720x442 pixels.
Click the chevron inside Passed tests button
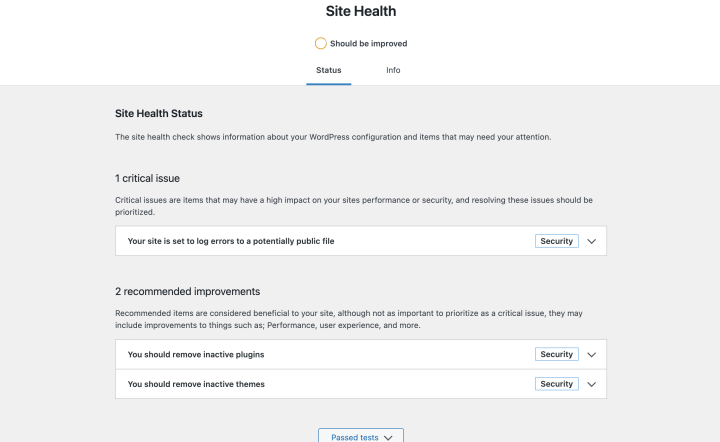coord(388,437)
